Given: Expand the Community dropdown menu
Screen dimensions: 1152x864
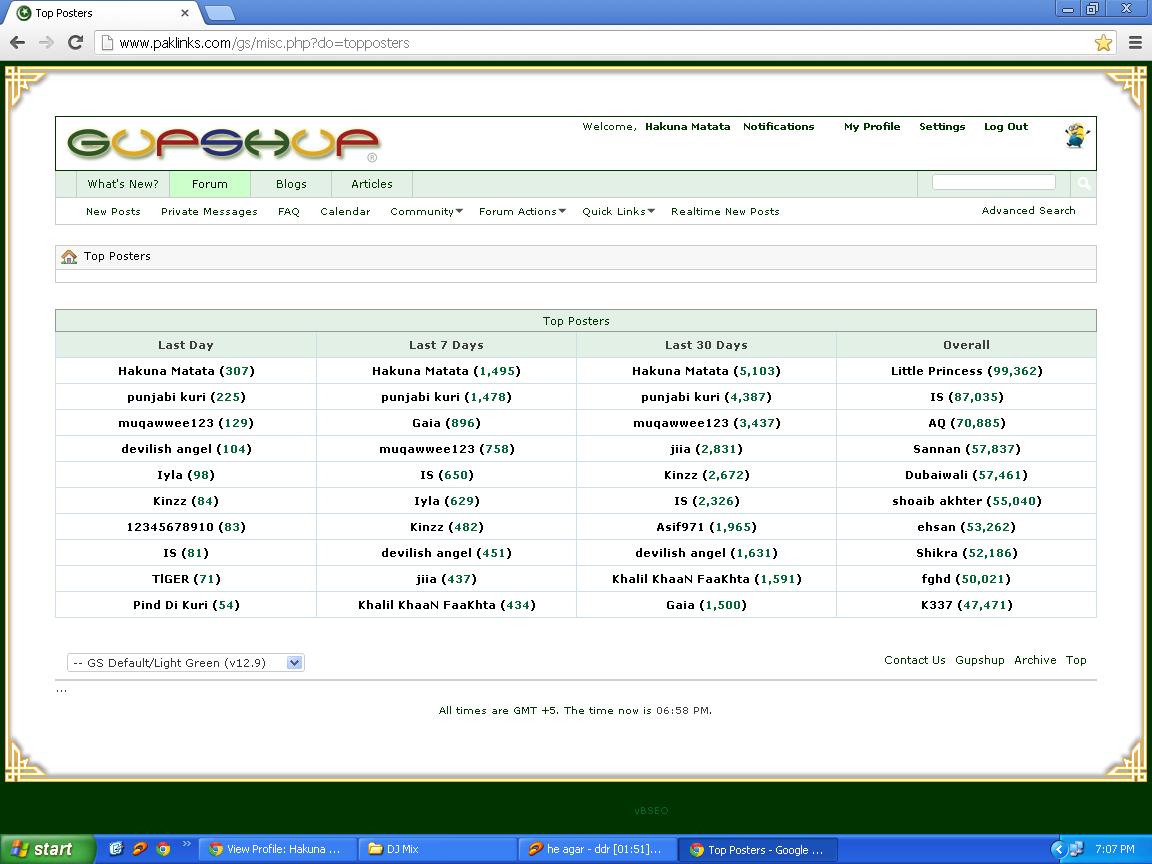Looking at the screenshot, I should [x=426, y=212].
